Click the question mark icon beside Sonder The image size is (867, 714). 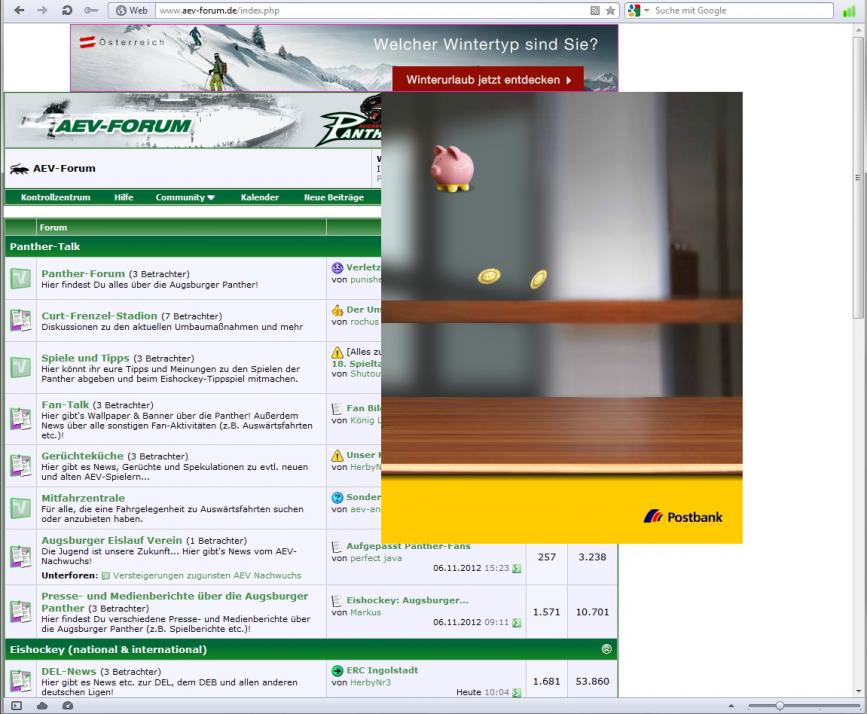(x=337, y=497)
